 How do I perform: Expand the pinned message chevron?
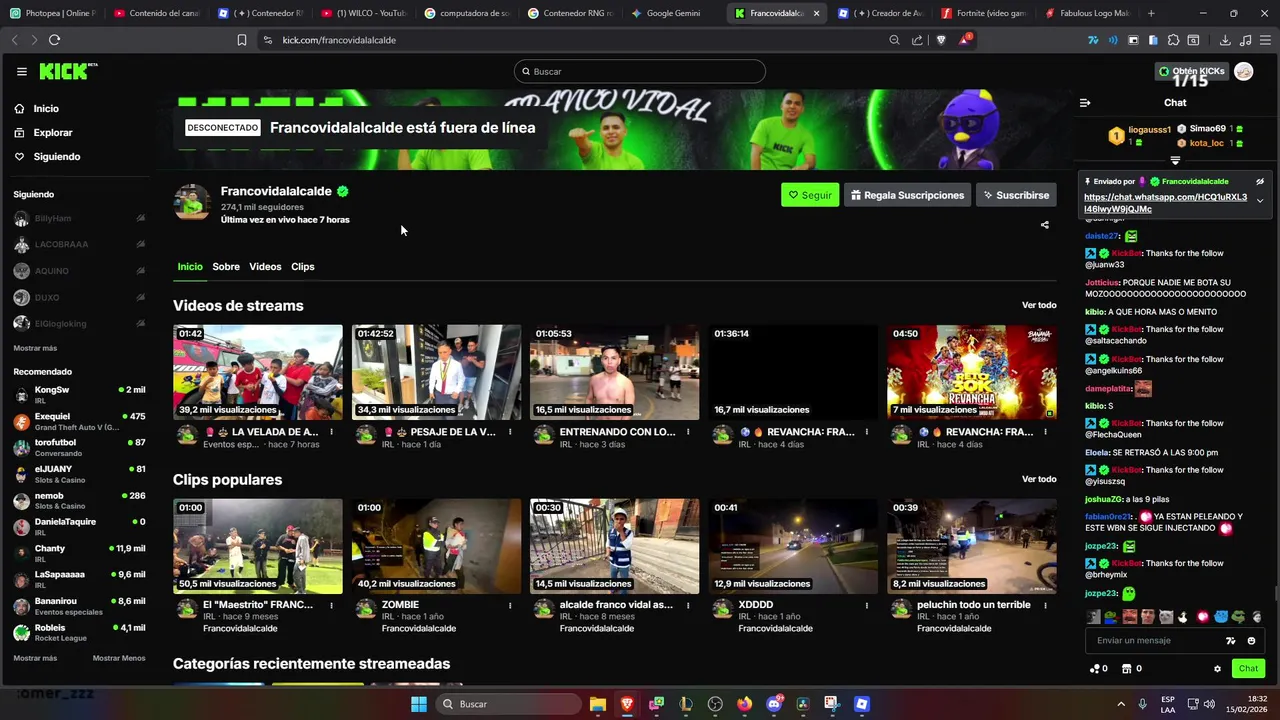1260,200
